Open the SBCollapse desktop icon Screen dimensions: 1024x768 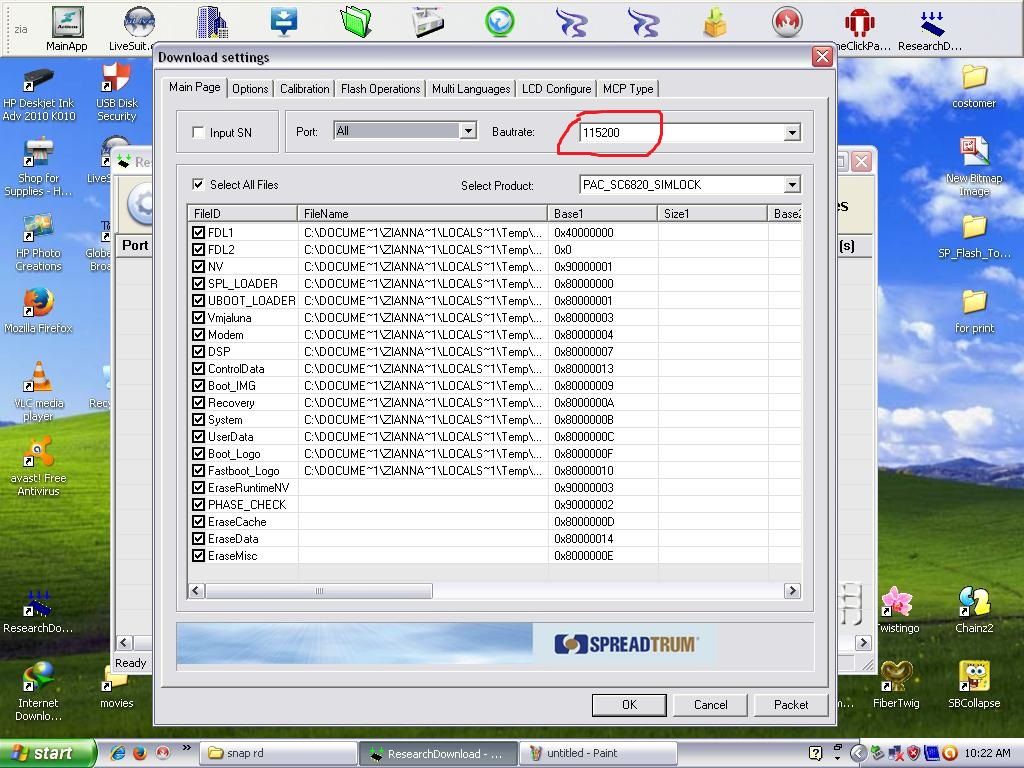(973, 678)
